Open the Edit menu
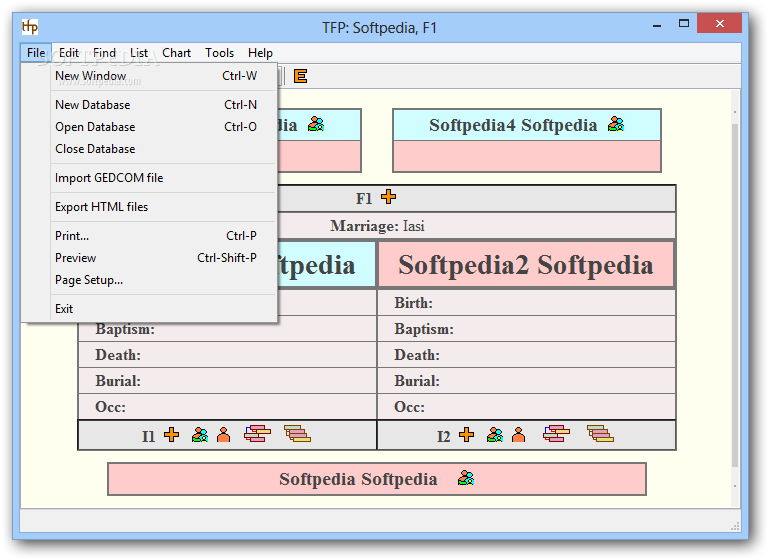Image resolution: width=769 pixels, height=560 pixels. 69,52
